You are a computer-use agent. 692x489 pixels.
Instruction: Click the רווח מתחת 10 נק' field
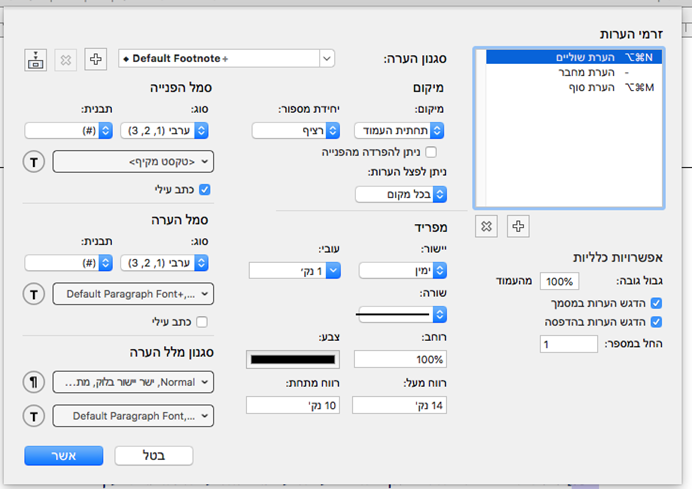point(293,405)
